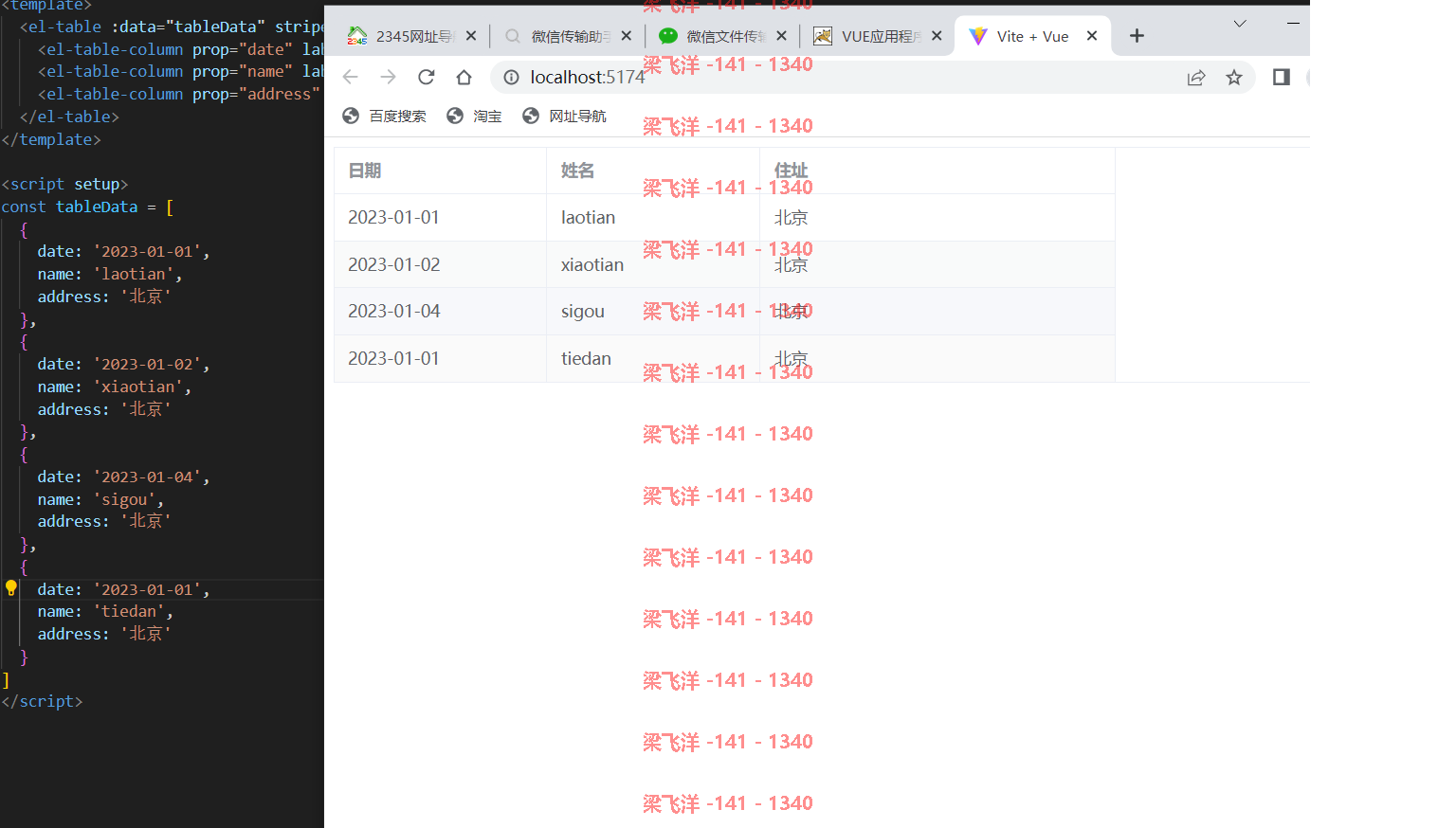Switch to the 2345网址导航 tab
The height and width of the screenshot is (828, 1456).
point(411,36)
